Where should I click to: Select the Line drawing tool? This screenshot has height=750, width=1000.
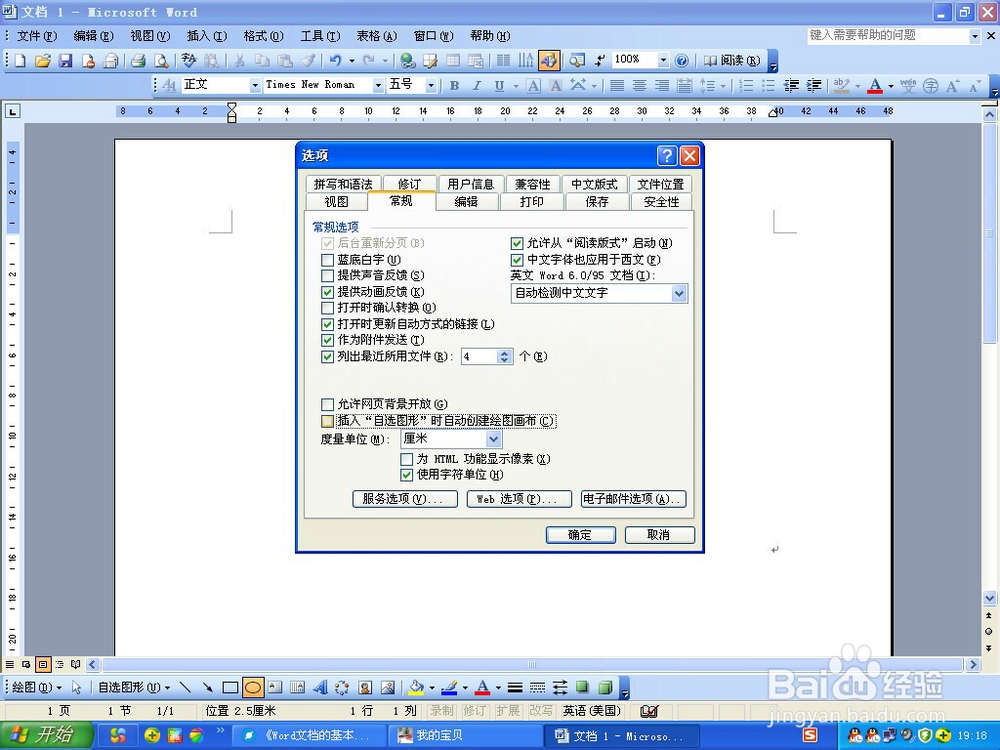(185, 688)
